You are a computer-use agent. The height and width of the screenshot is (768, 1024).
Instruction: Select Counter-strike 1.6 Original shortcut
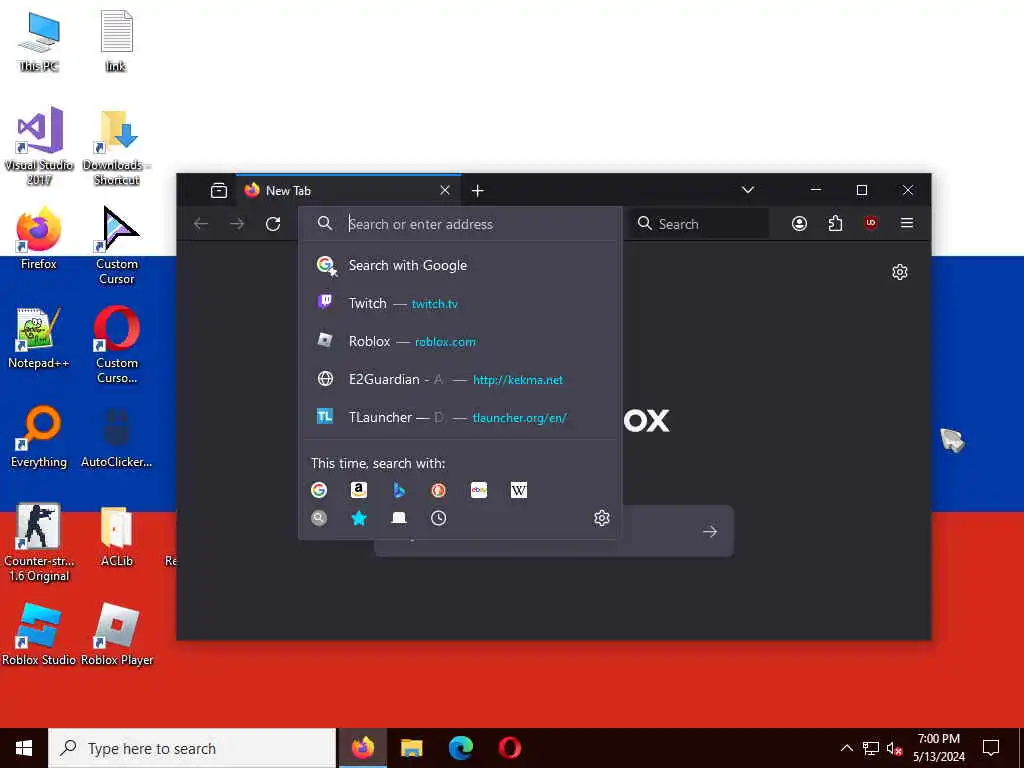pos(39,543)
